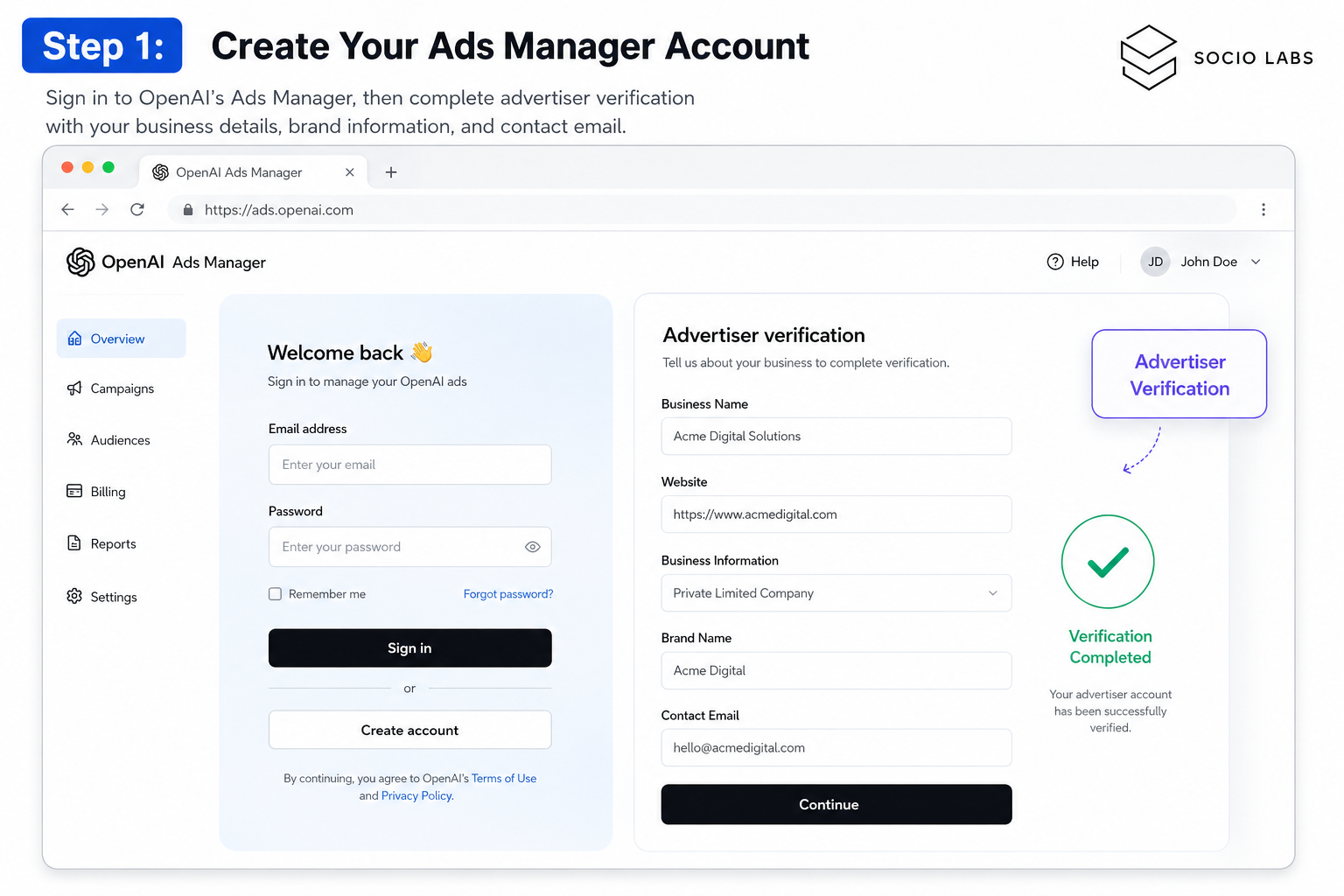
Task: Navigate to Reports in sidebar
Action: click(122, 543)
